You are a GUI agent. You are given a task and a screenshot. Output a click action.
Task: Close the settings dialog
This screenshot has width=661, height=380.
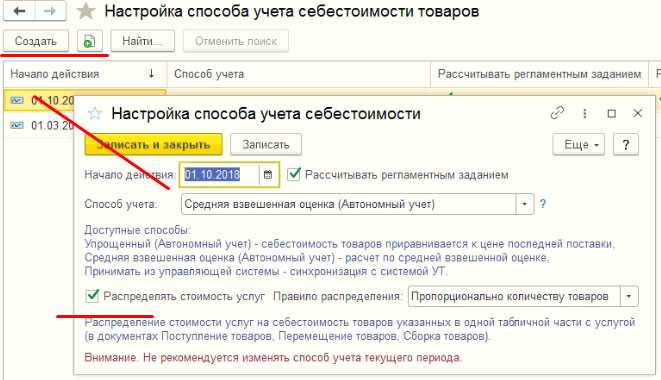coord(637,113)
